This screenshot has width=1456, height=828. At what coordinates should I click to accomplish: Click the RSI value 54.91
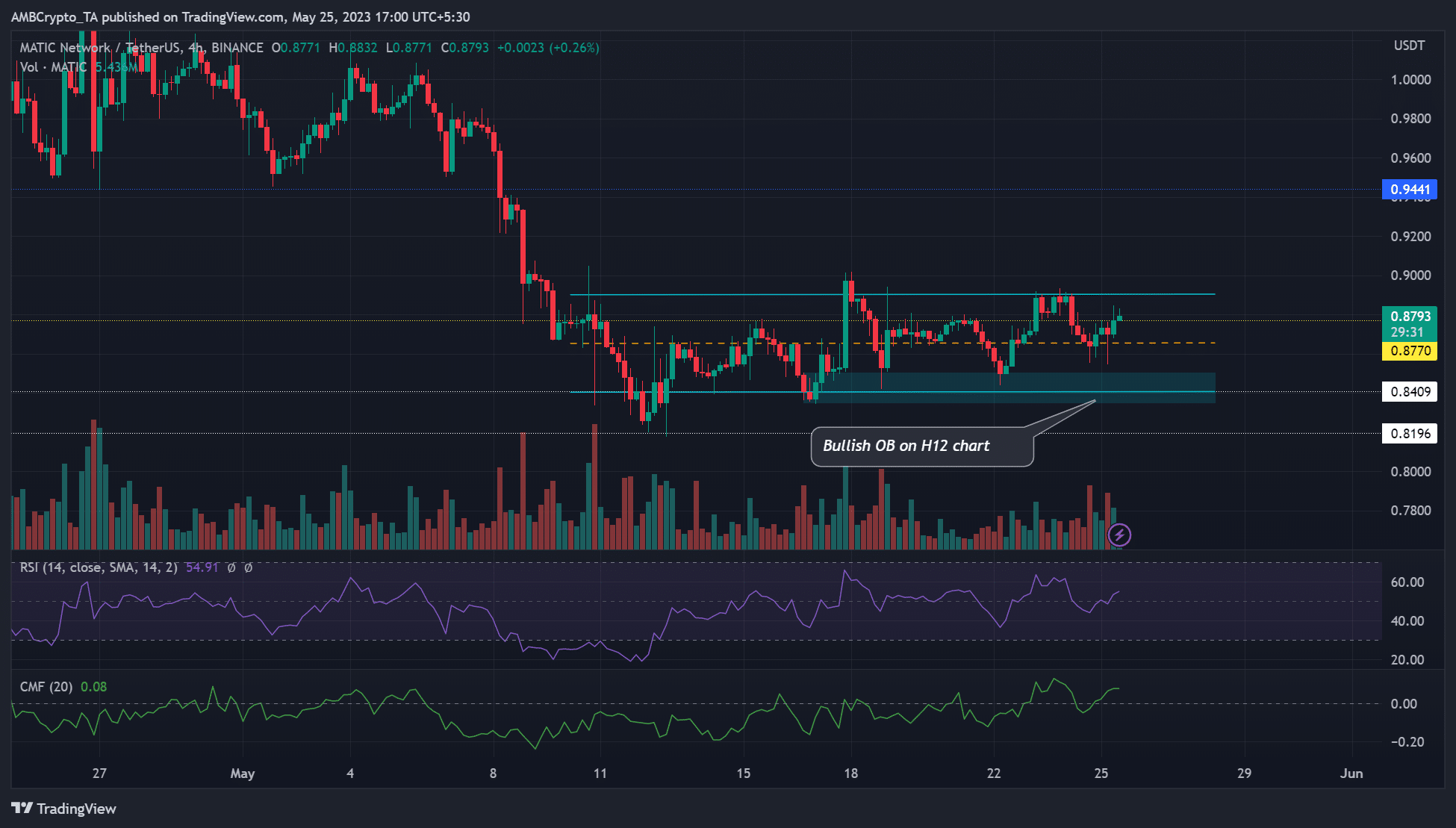[x=202, y=567]
